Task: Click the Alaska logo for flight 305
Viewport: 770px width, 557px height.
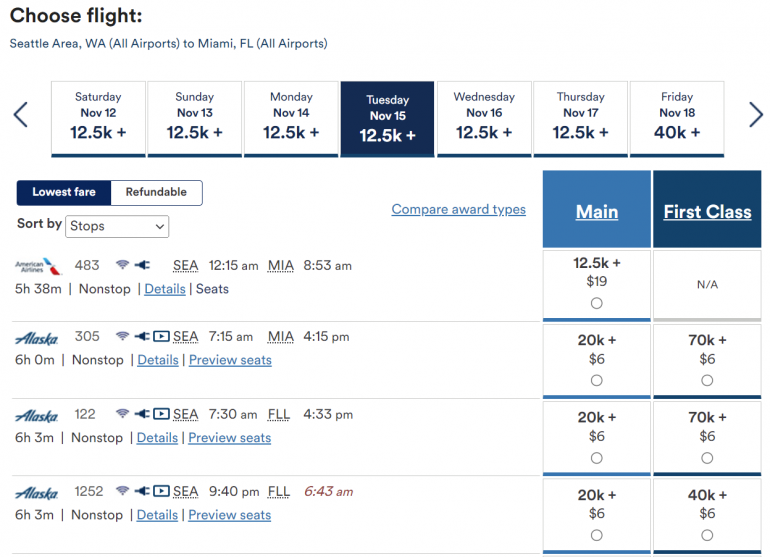Action: pos(37,338)
